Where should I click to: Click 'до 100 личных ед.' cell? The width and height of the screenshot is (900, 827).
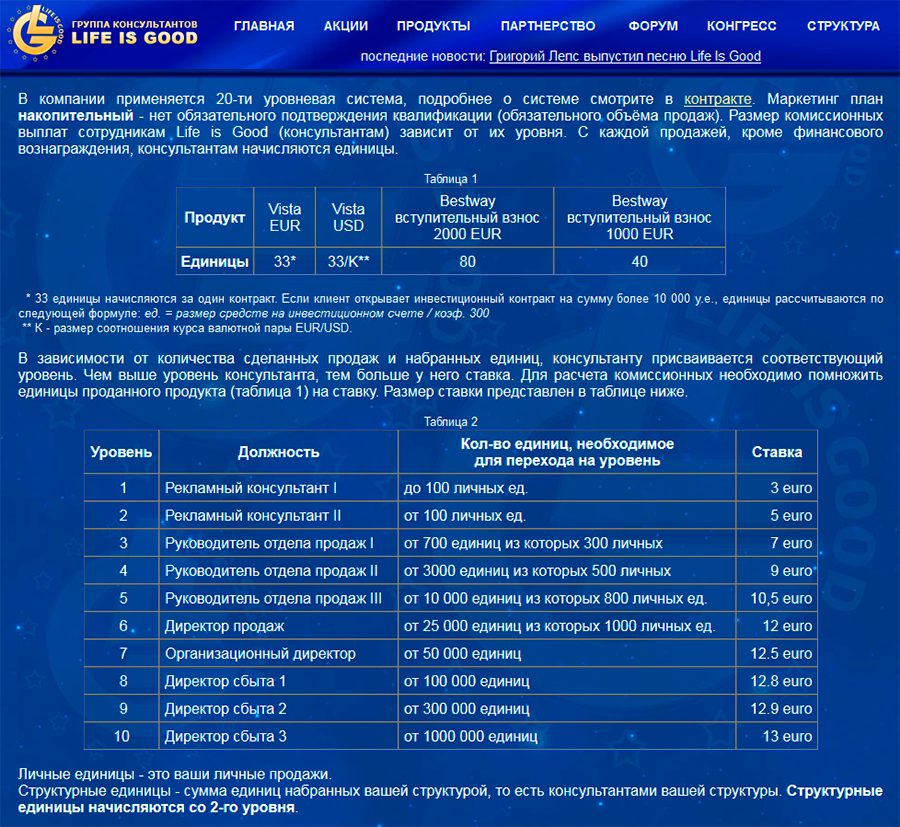(567, 488)
